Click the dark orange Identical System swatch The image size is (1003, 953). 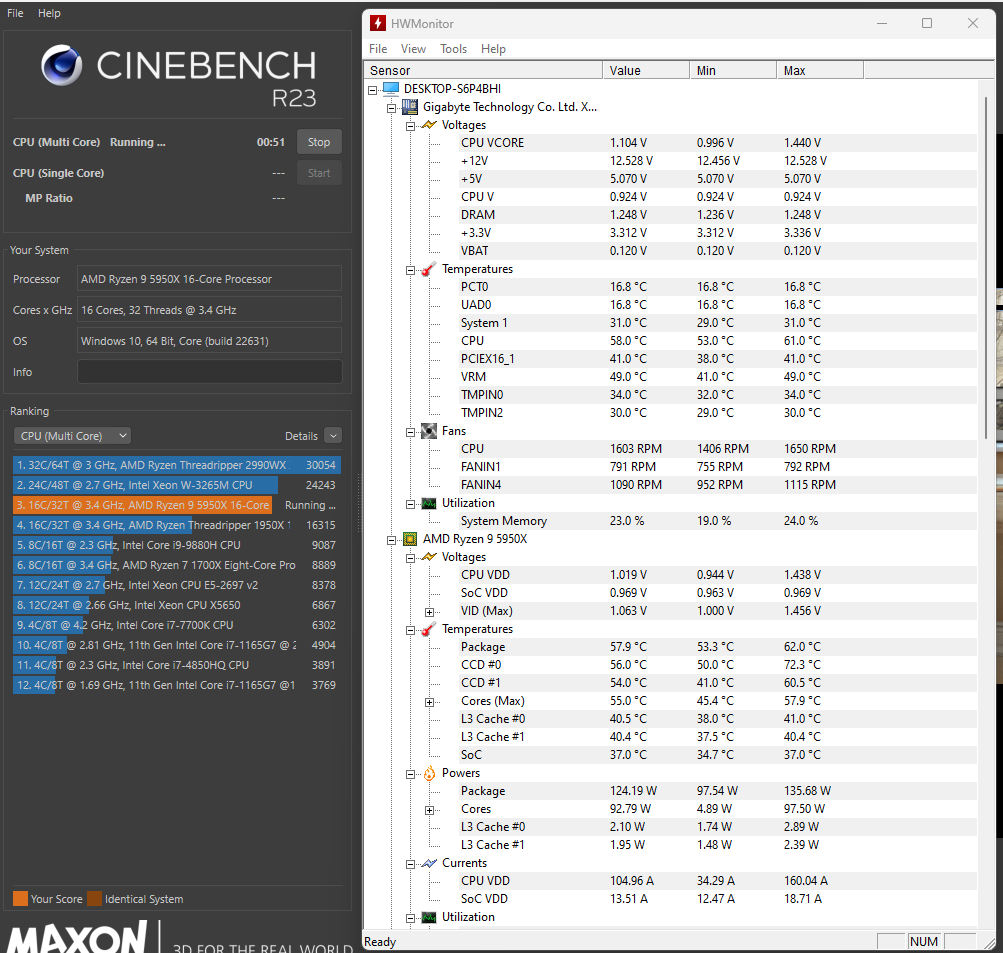pyautogui.click(x=95, y=899)
